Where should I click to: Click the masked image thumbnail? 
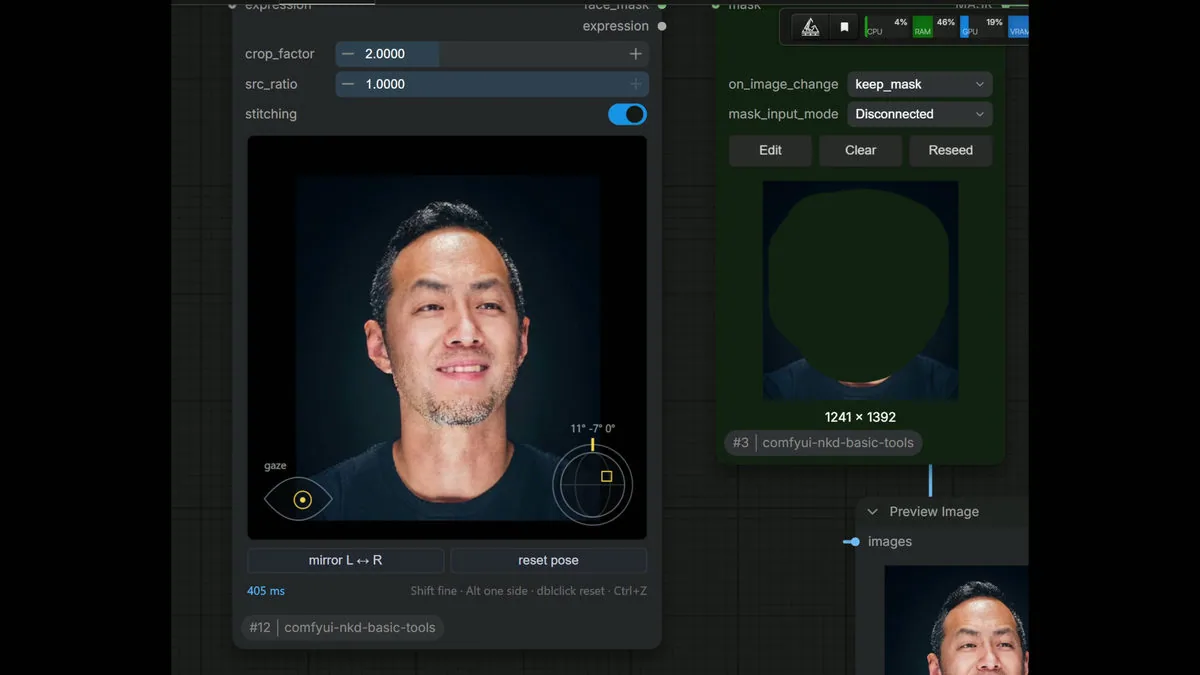pyautogui.click(x=860, y=291)
